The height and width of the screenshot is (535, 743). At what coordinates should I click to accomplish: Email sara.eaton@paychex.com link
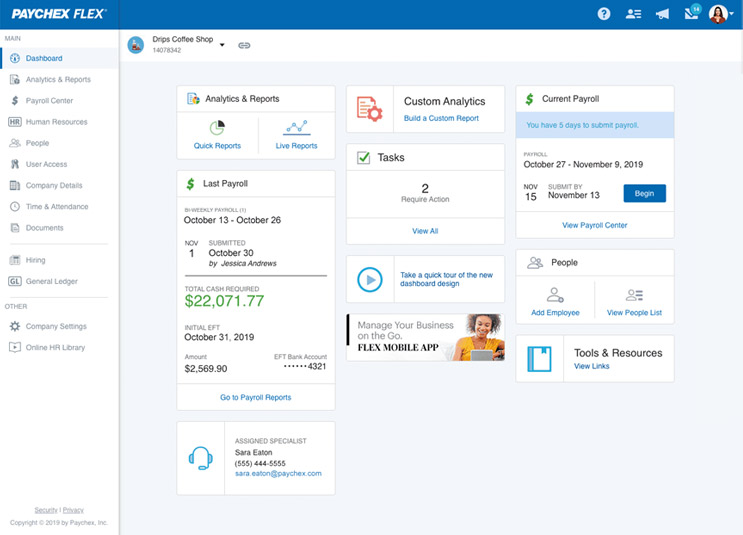click(278, 473)
